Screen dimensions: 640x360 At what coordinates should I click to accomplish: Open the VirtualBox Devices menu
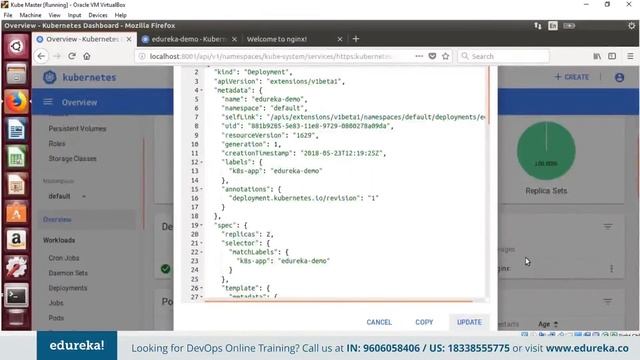pos(98,15)
